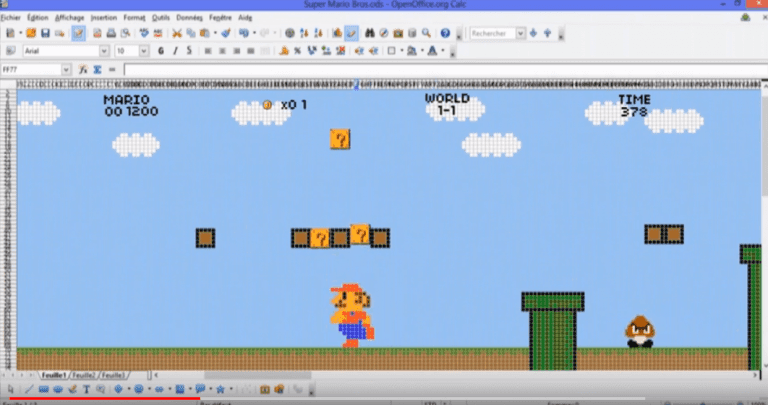Click the New document icon

[x=10, y=33]
